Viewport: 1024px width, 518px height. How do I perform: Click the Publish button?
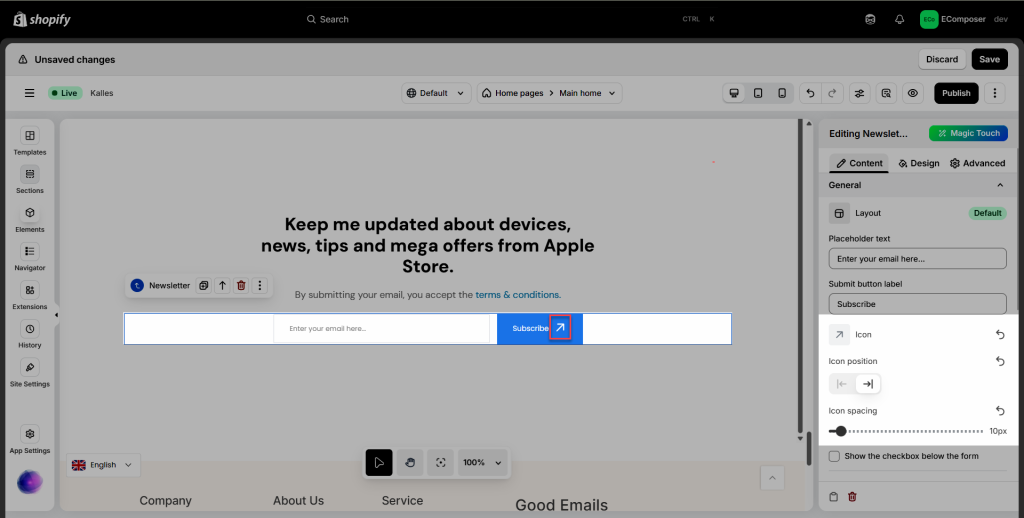pyautogui.click(x=955, y=93)
